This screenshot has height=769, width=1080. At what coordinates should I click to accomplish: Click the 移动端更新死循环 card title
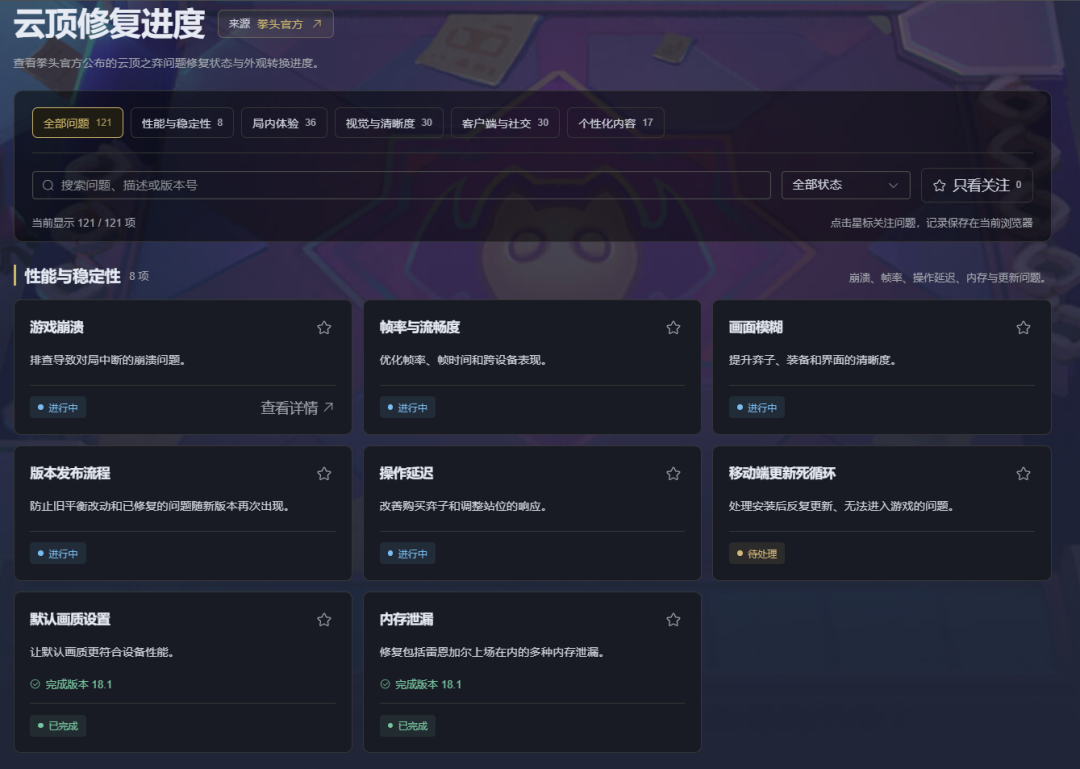[x=782, y=473]
